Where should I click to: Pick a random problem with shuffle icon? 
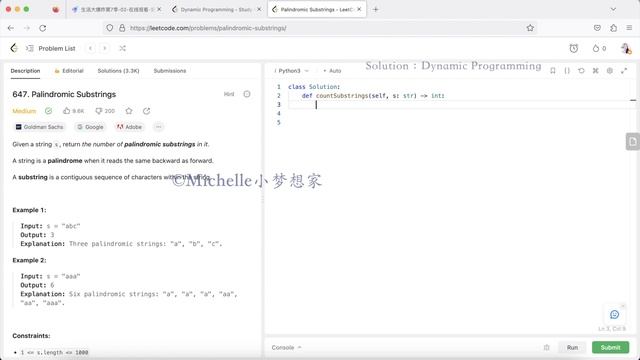(x=122, y=48)
